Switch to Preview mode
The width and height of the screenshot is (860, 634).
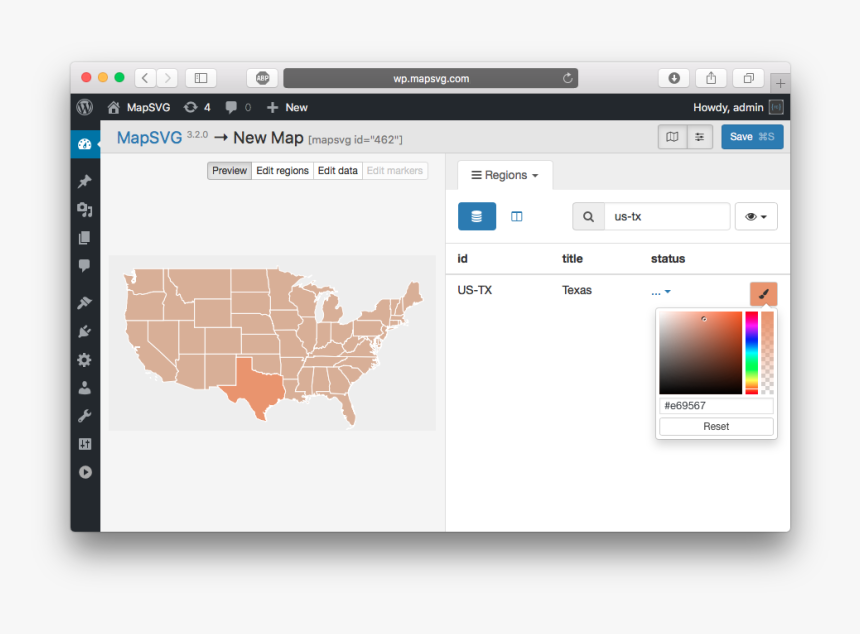(x=229, y=171)
